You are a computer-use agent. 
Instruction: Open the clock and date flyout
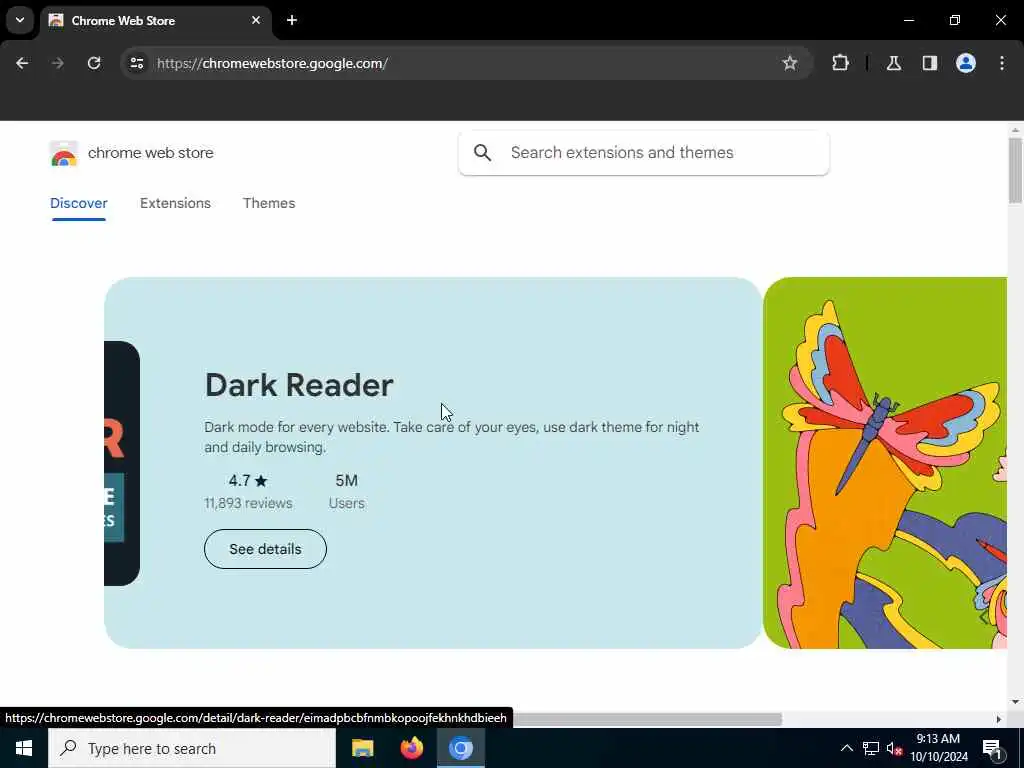[938, 748]
